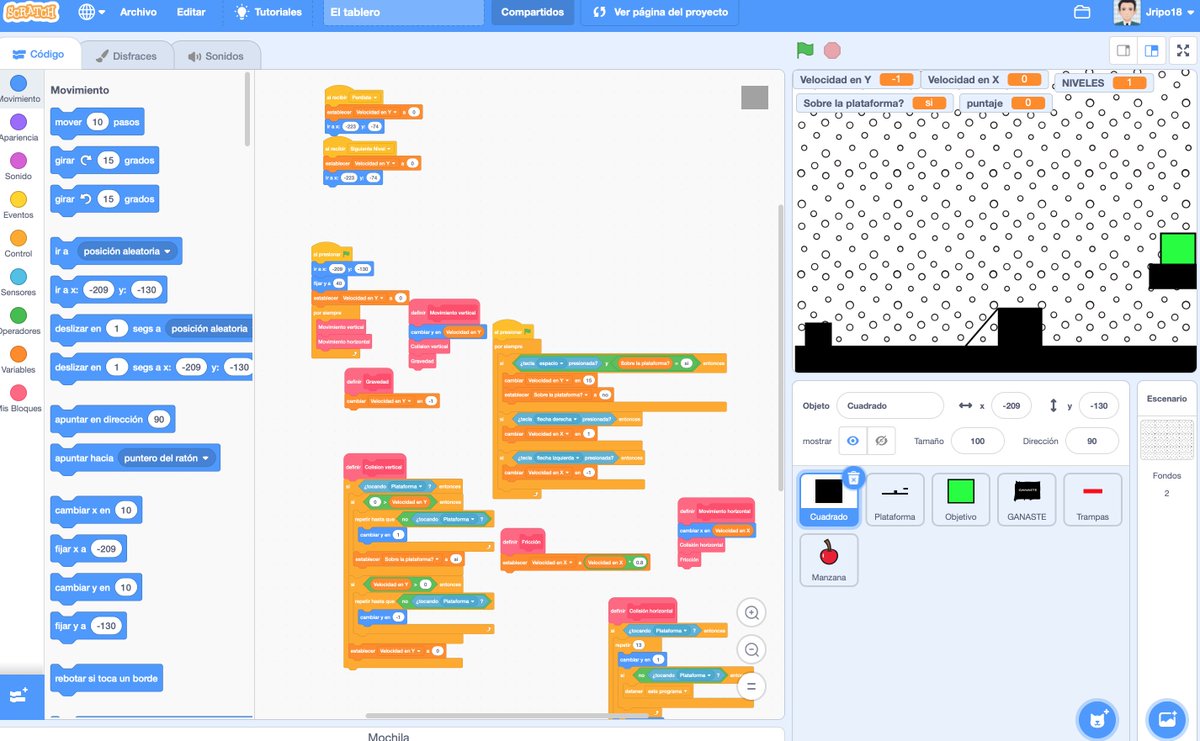Switch to the Sonidos tab

(x=215, y=56)
